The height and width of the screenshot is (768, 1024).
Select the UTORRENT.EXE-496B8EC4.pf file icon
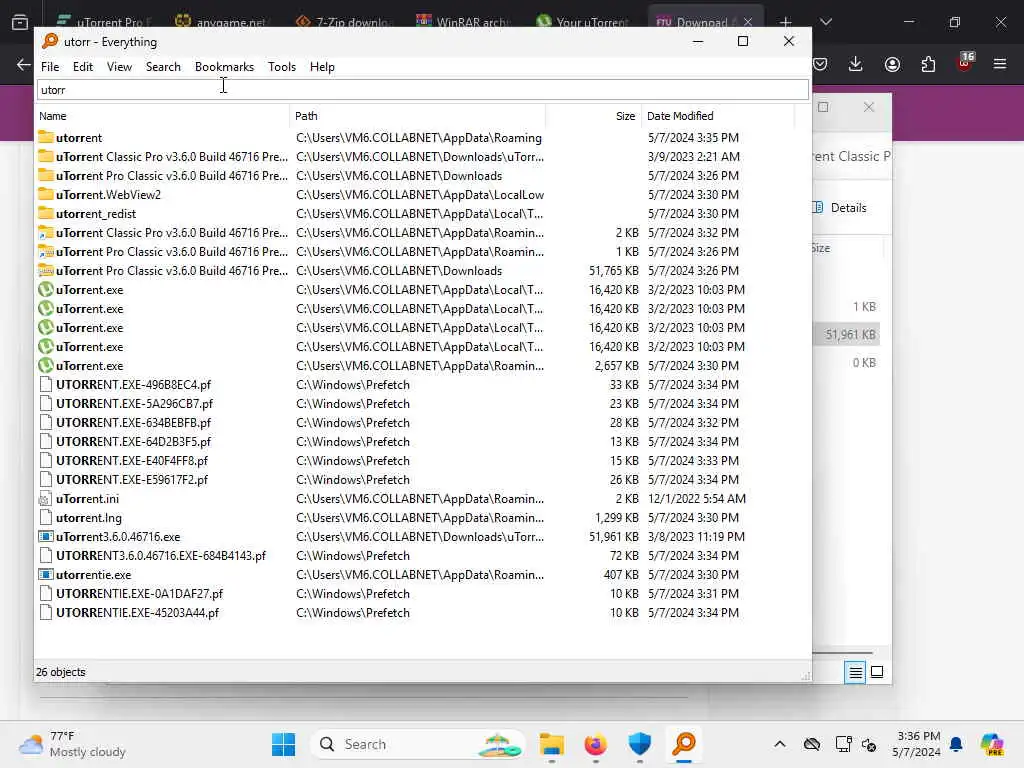45,385
